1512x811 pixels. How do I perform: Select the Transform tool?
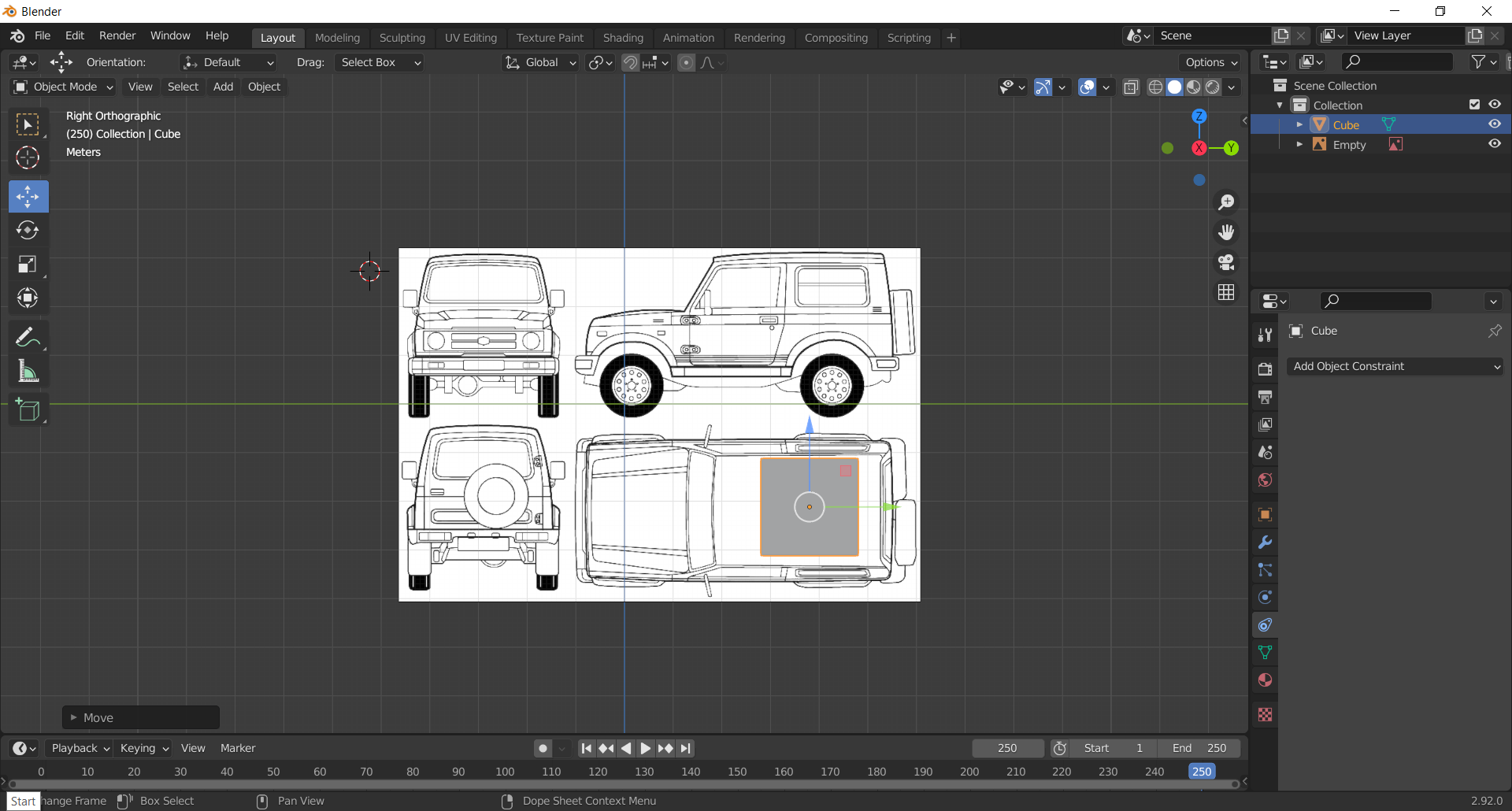[x=28, y=298]
